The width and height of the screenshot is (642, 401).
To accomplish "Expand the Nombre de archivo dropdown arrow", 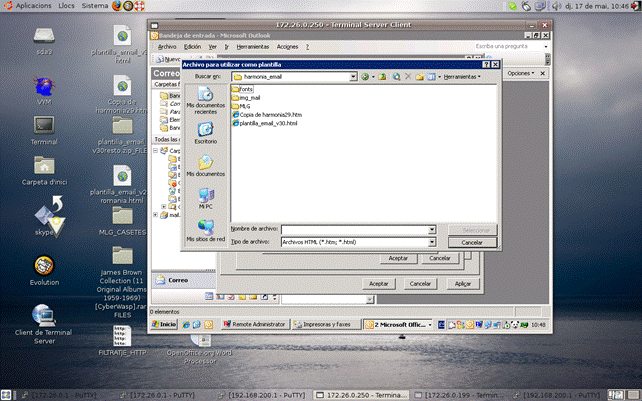I will point(431,229).
